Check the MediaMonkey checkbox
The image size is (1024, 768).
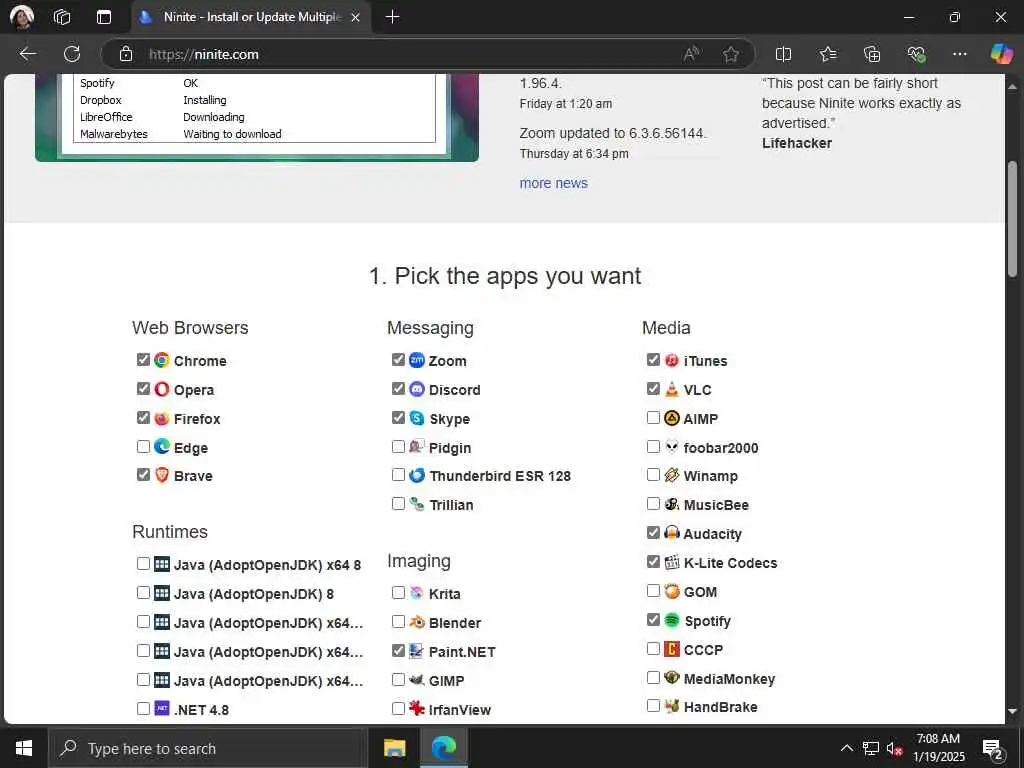(653, 677)
